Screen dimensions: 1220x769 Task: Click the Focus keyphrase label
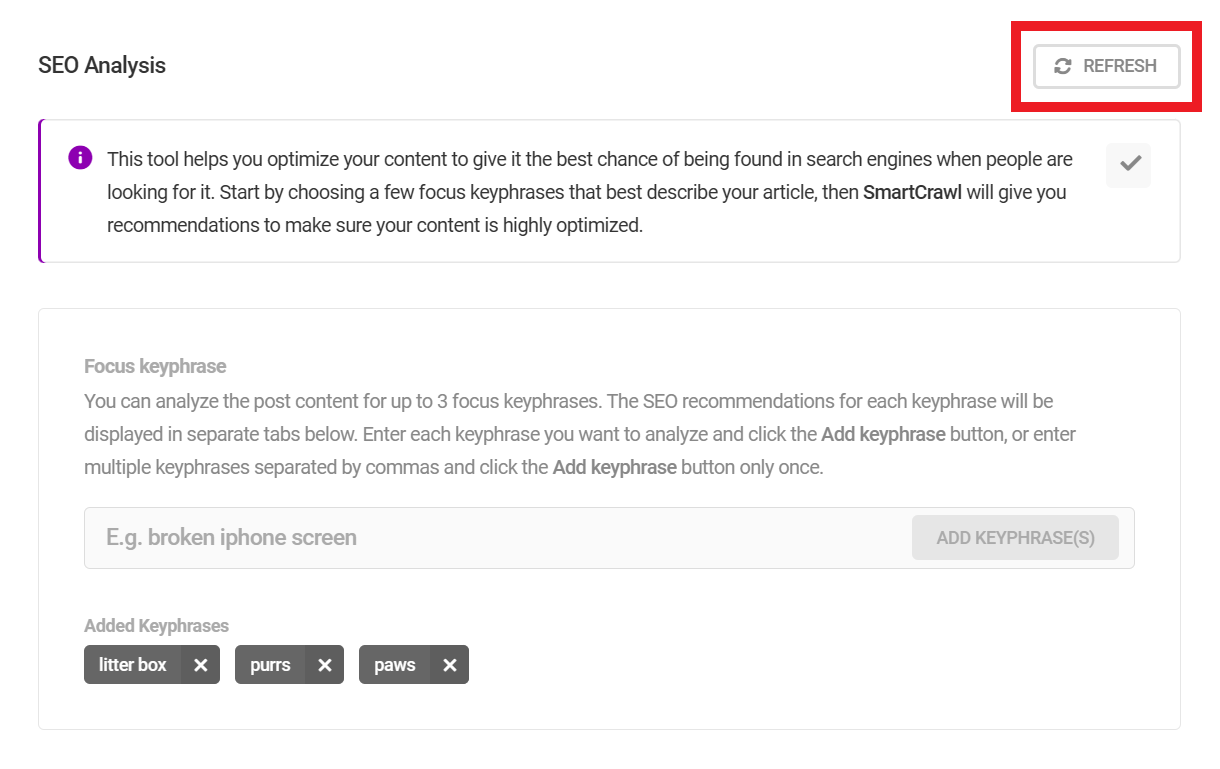click(x=155, y=366)
